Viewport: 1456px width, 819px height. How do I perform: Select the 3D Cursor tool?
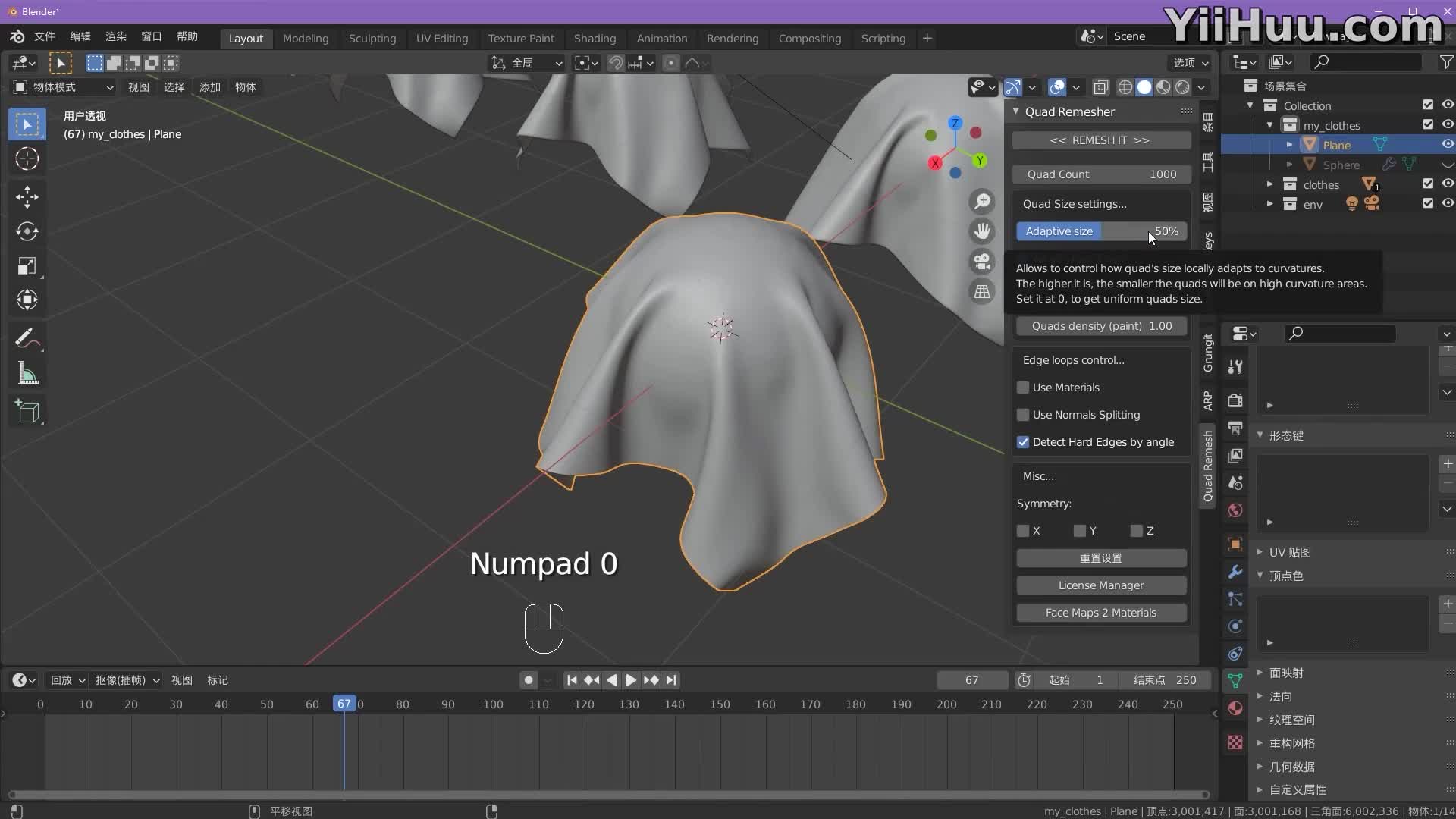27,158
